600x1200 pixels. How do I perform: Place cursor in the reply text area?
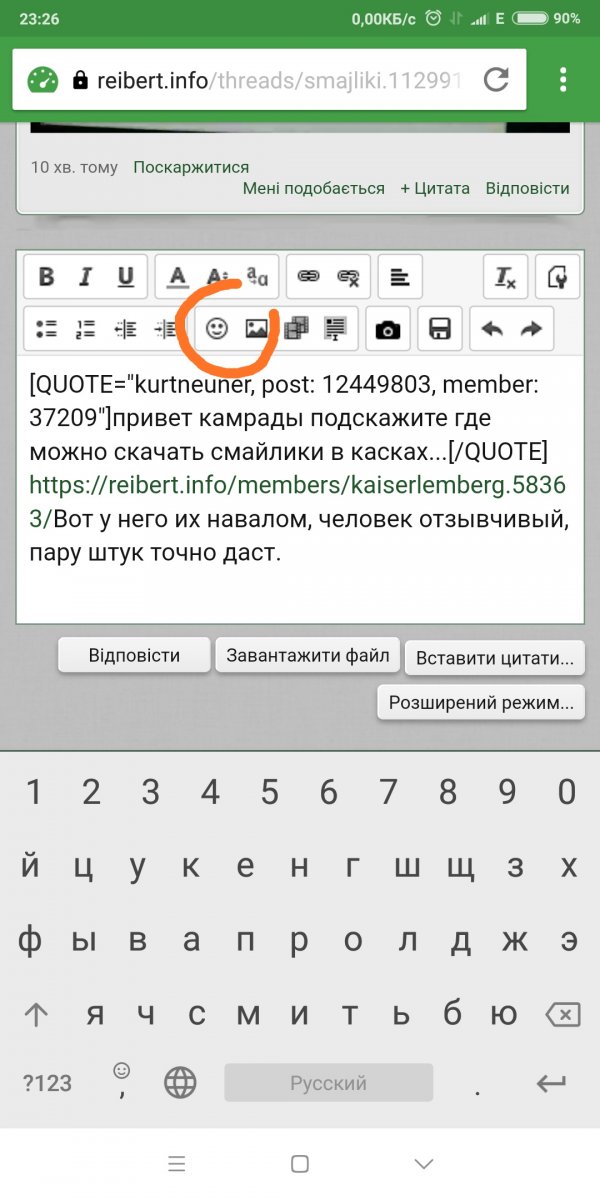[x=300, y=489]
